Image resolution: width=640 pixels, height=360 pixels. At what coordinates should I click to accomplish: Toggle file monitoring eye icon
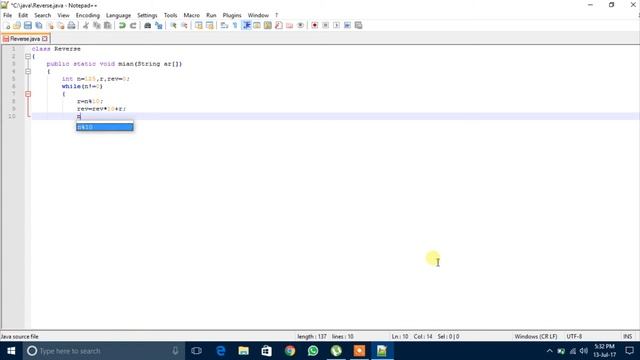pos(300,25)
